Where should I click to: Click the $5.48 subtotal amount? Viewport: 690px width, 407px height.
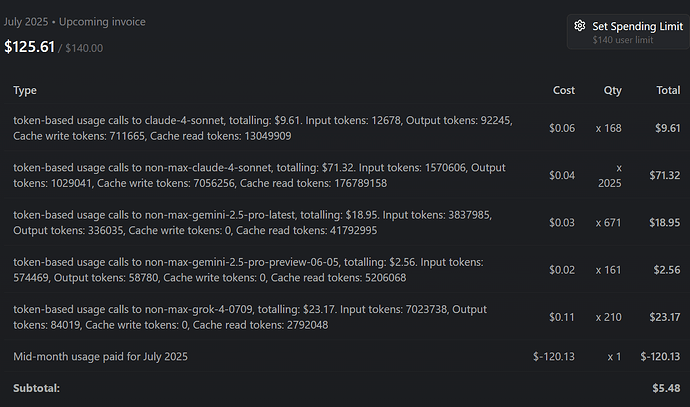pos(666,388)
